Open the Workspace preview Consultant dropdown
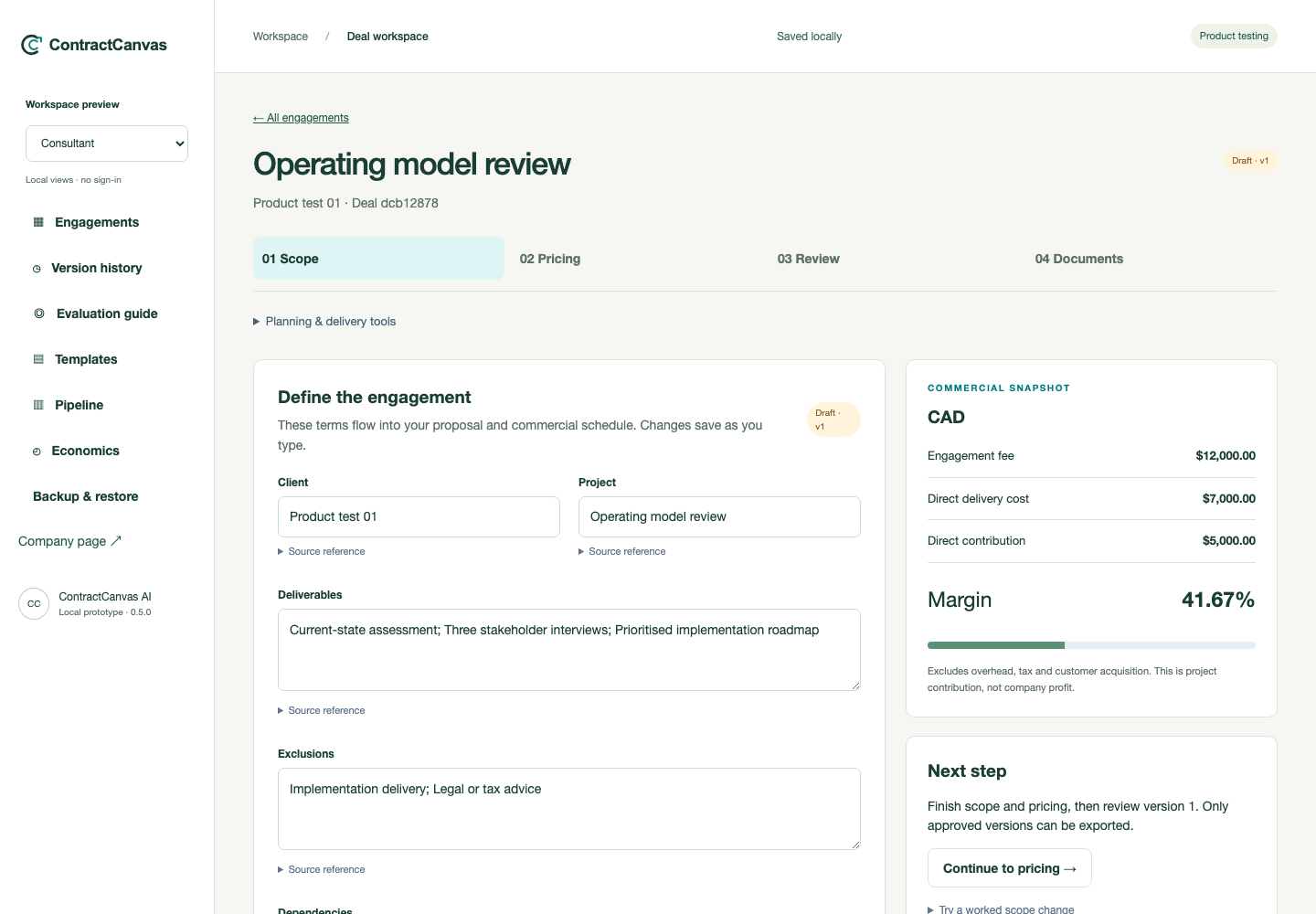 (107, 143)
